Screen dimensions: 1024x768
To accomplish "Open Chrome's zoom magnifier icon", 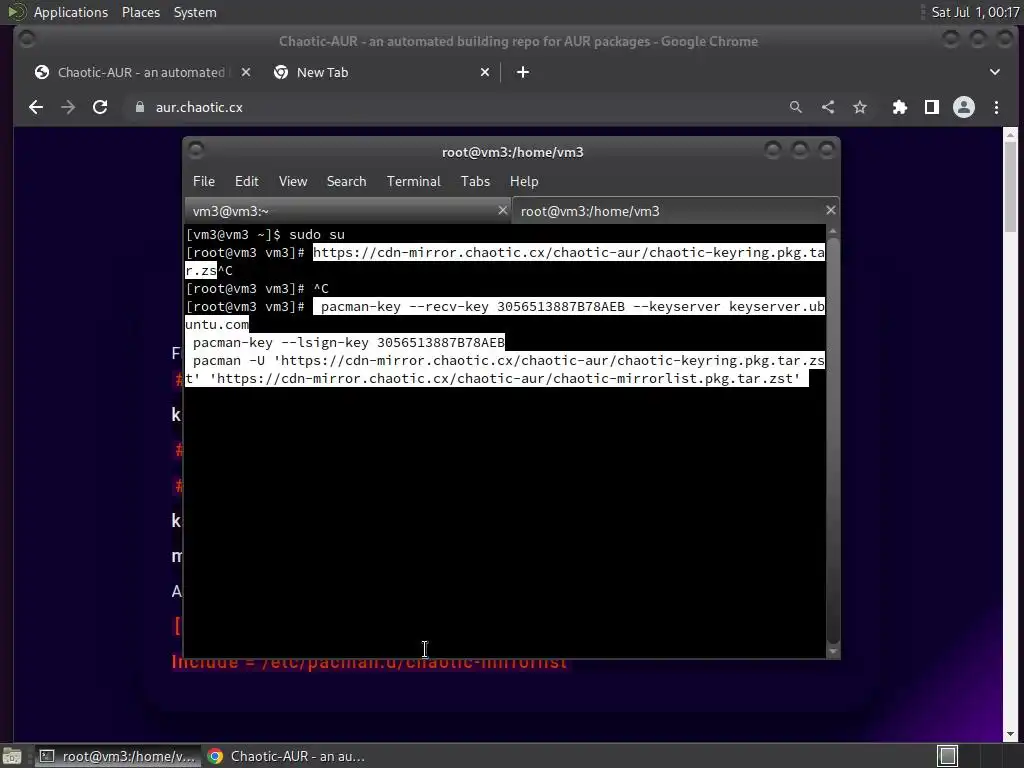I will [x=795, y=107].
